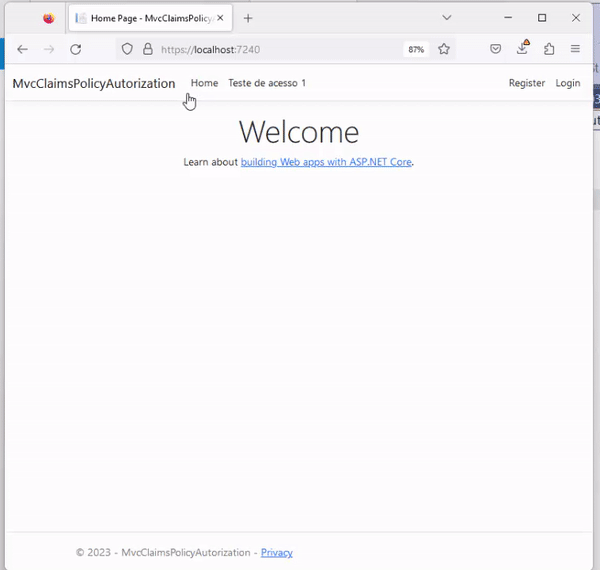The height and width of the screenshot is (570, 600).
Task: Open the Register page
Action: point(527,83)
